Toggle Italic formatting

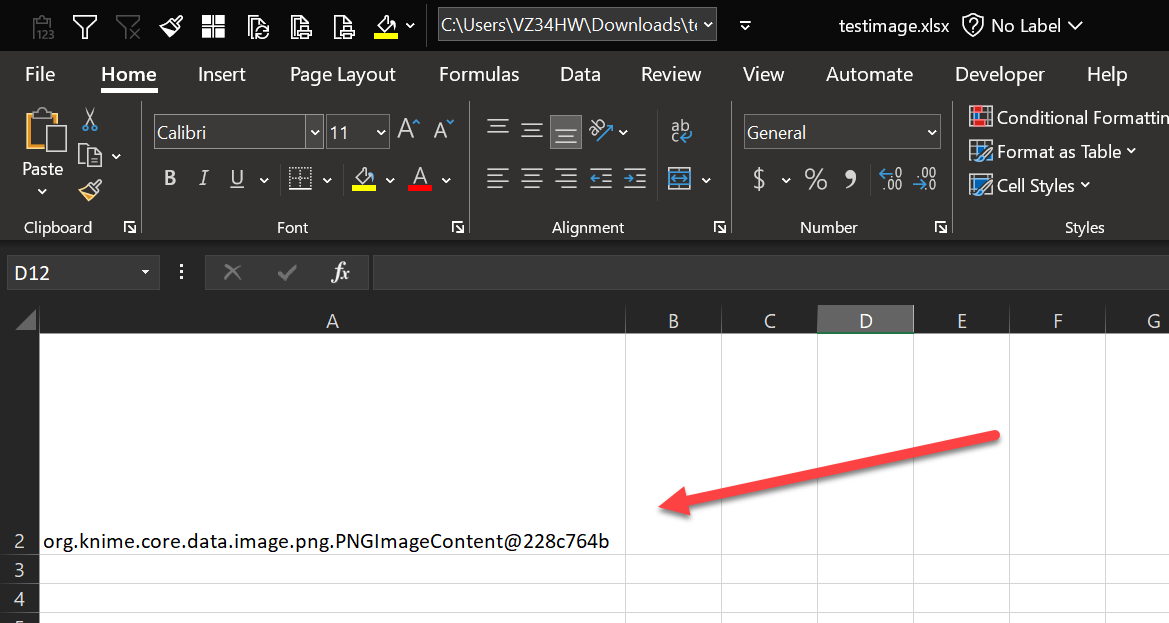[x=204, y=180]
